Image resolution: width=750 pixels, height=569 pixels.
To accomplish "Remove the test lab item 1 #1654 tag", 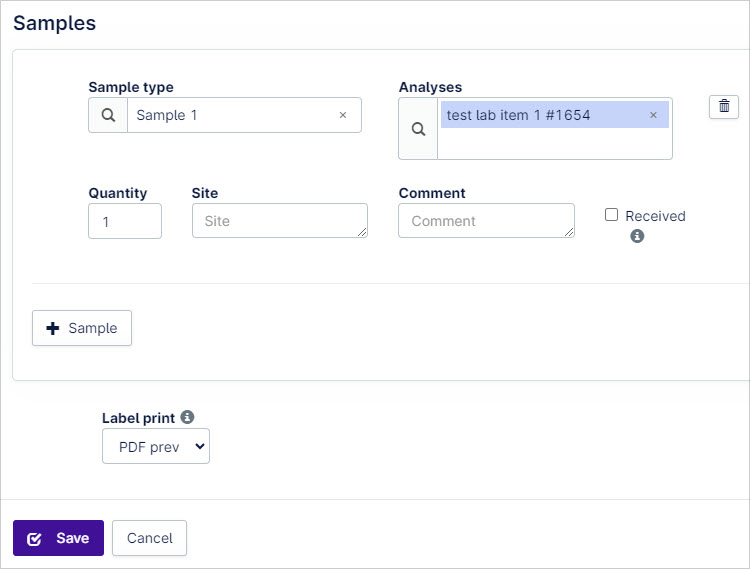I will pyautogui.click(x=653, y=115).
